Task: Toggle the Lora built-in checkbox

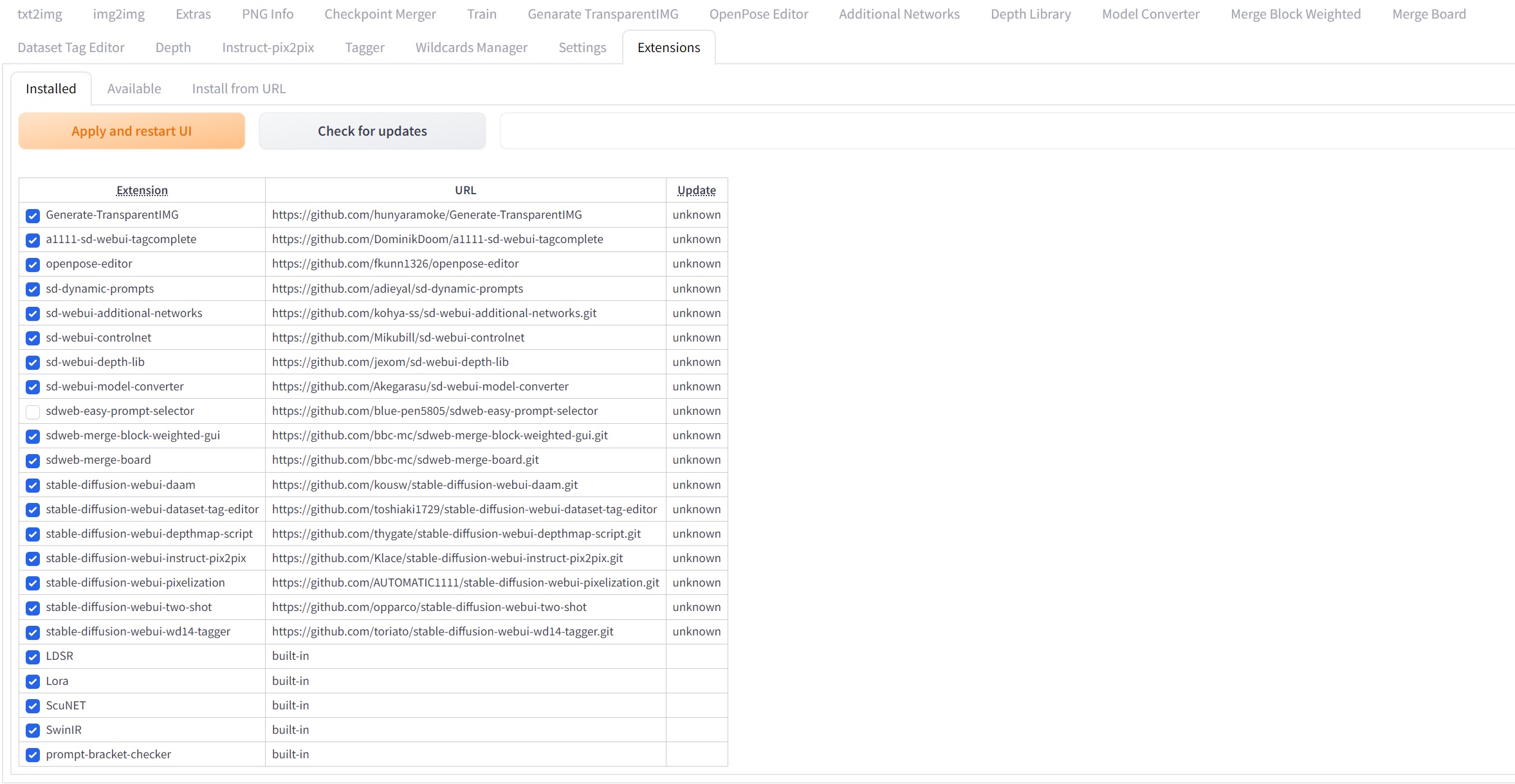Action: (33, 682)
